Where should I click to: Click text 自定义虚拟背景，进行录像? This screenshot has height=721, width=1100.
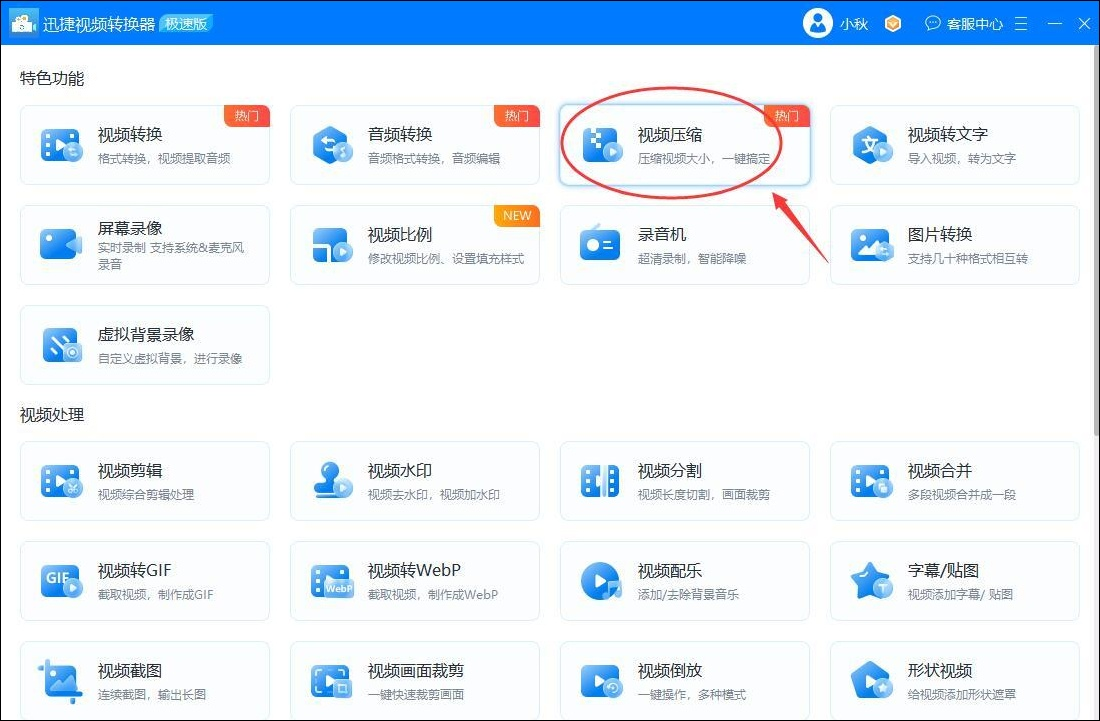tap(170, 358)
